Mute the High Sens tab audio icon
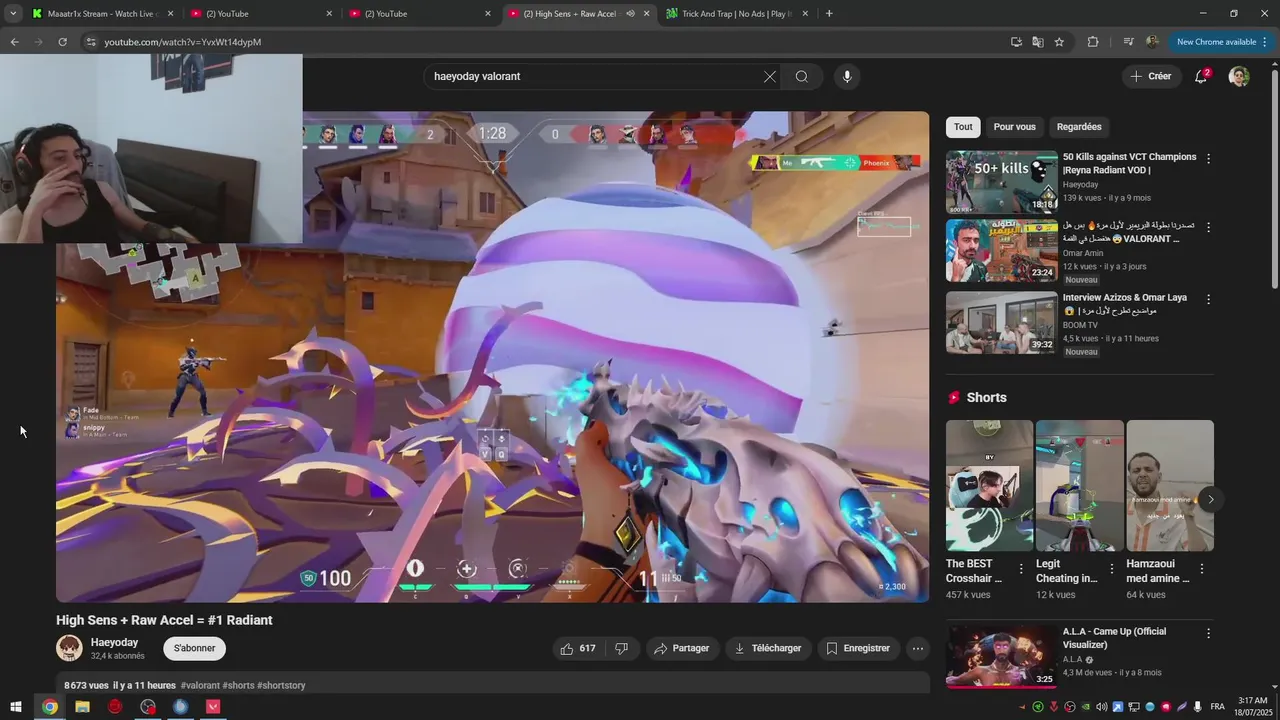Viewport: 1280px width, 720px height. coord(630,14)
